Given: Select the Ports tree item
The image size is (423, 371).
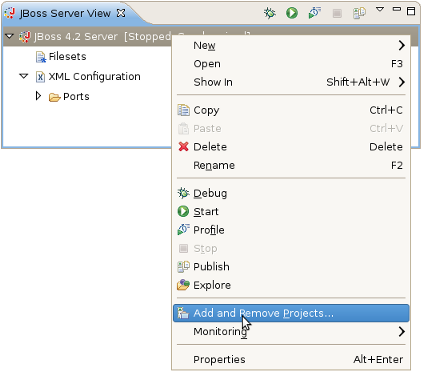Looking at the screenshot, I should pyautogui.click(x=76, y=96).
